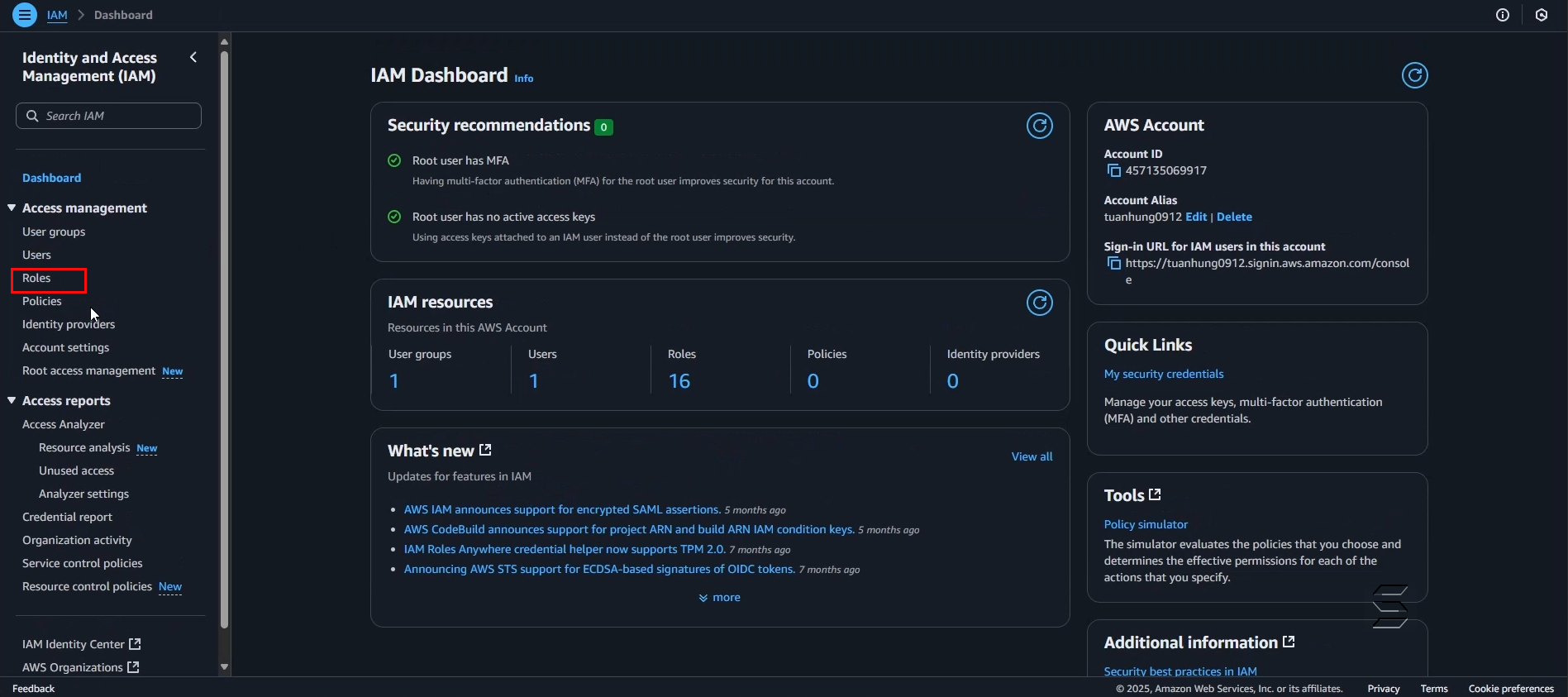The width and height of the screenshot is (1568, 697).
Task: Open User groups in sidebar
Action: point(54,232)
